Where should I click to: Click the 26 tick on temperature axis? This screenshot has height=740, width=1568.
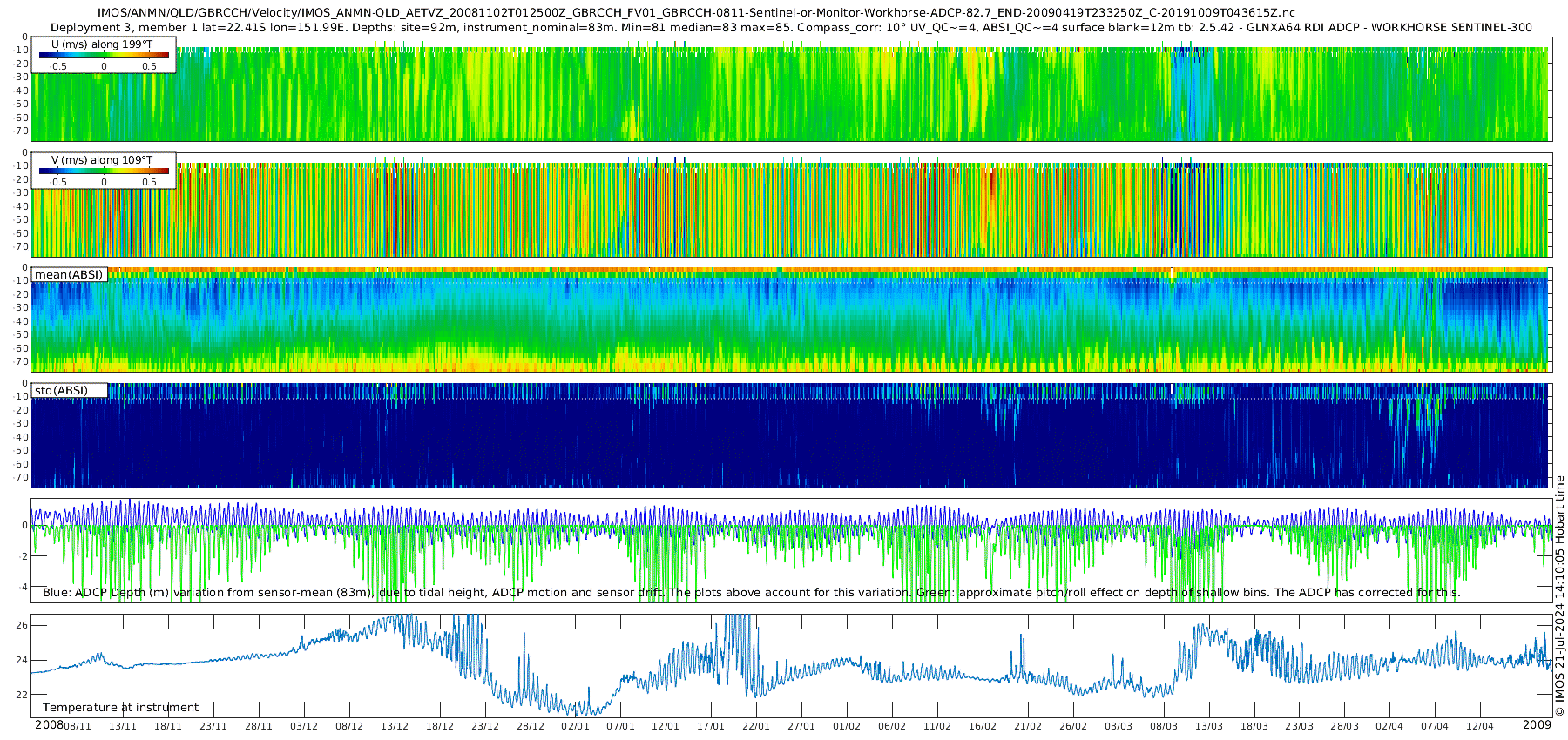[22, 625]
